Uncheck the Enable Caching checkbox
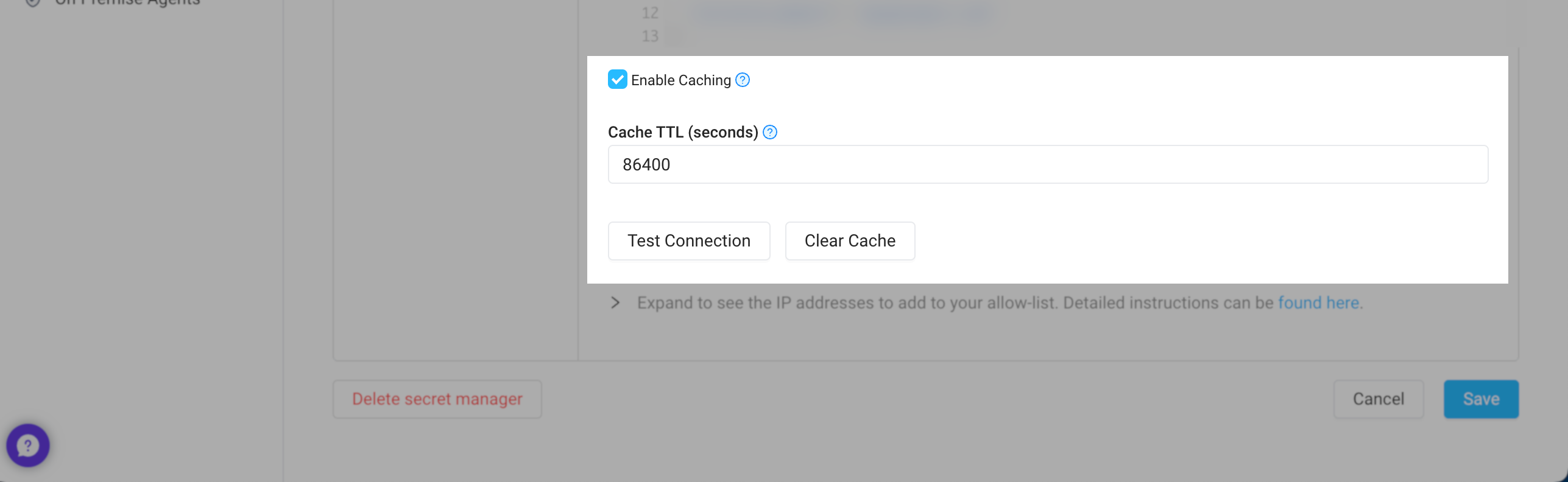The width and height of the screenshot is (1568, 482). 617,80
